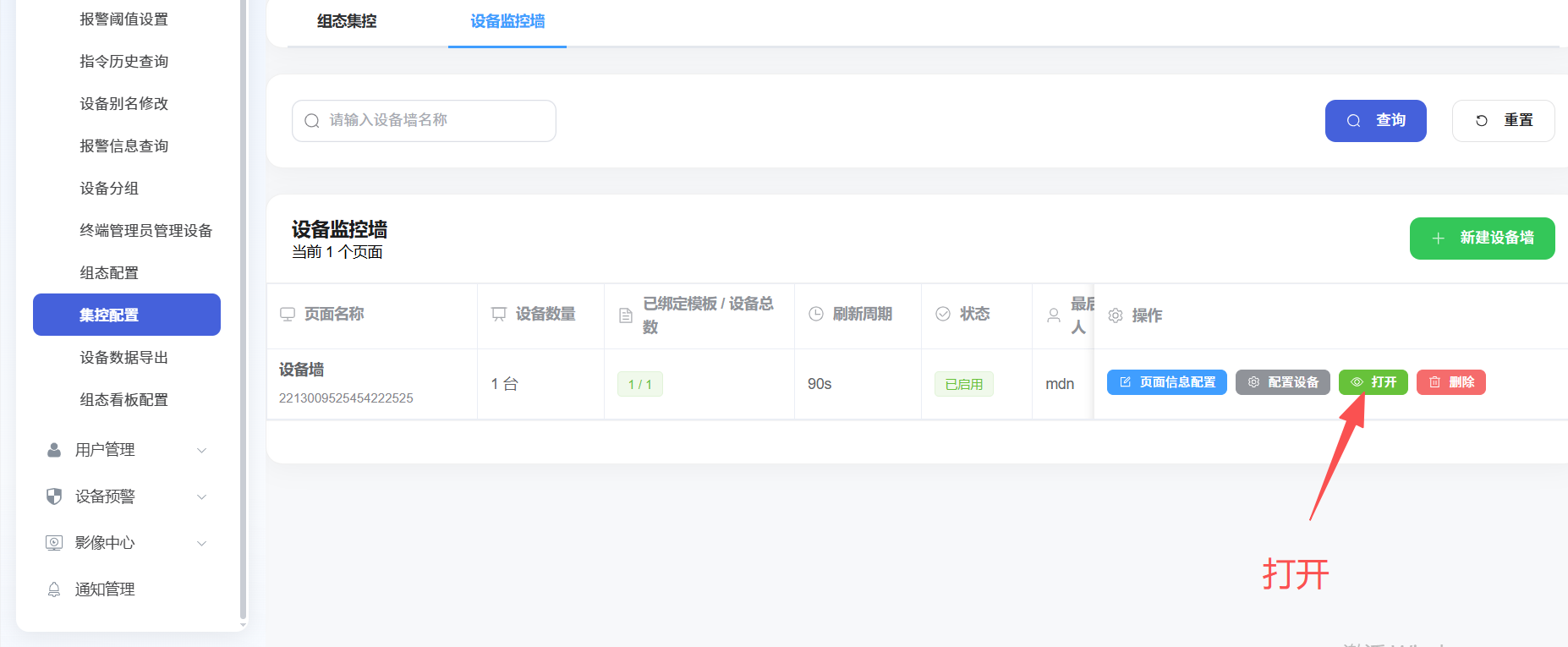The image size is (1568, 647).
Task: Click the ID 2213009525454222525
Action: (346, 398)
